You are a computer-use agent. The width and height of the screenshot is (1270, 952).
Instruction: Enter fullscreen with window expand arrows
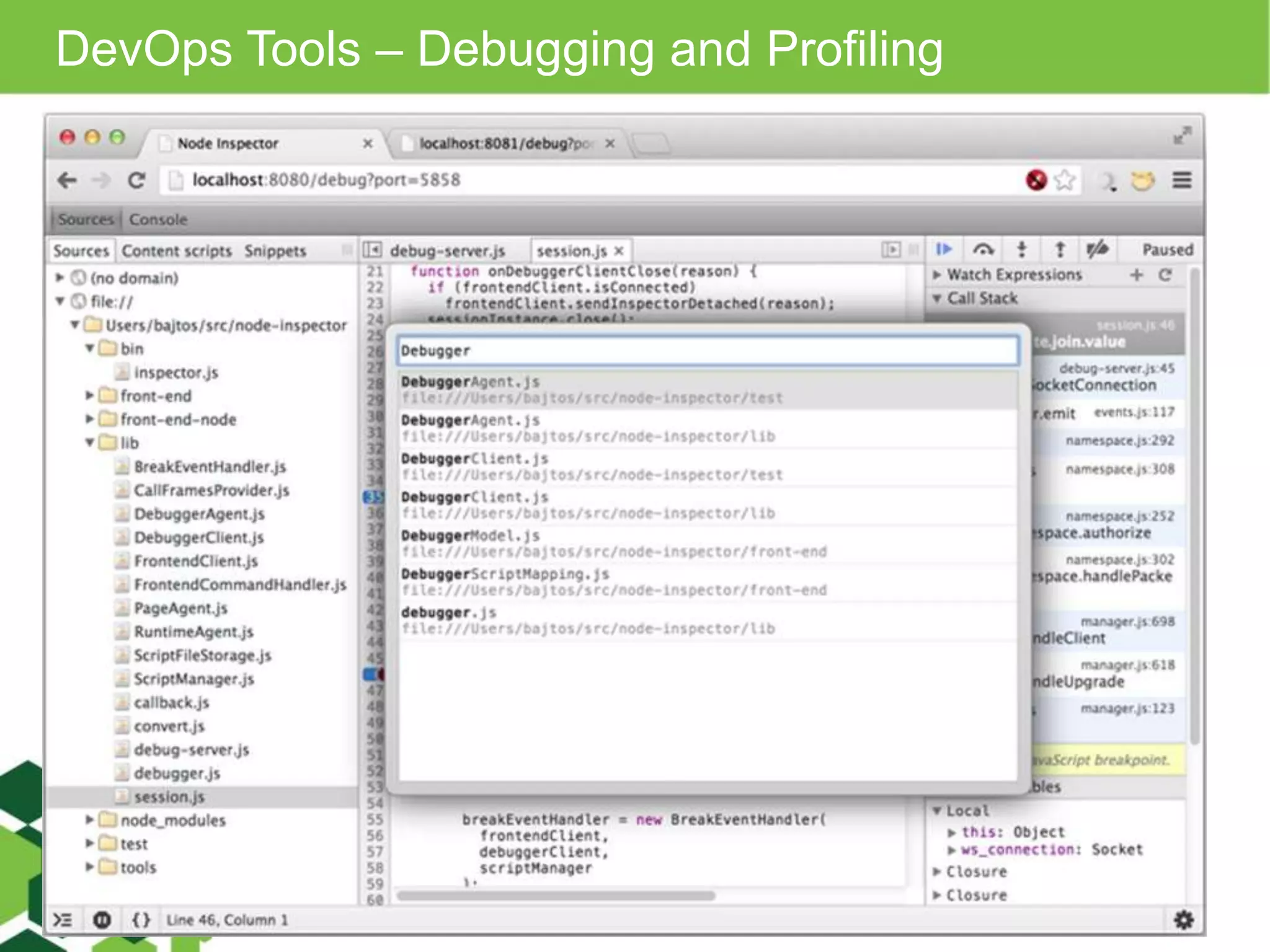coord(1182,135)
